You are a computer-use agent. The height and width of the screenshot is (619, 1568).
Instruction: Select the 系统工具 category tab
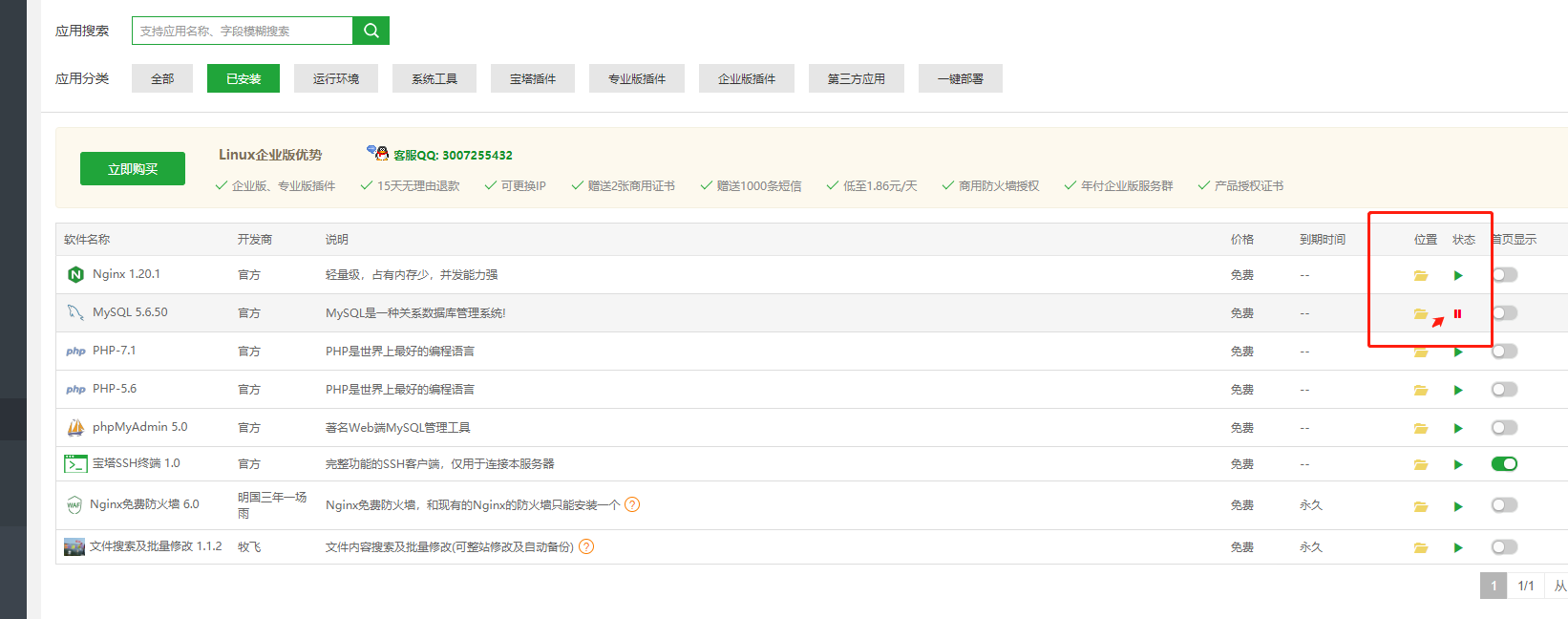[434, 78]
